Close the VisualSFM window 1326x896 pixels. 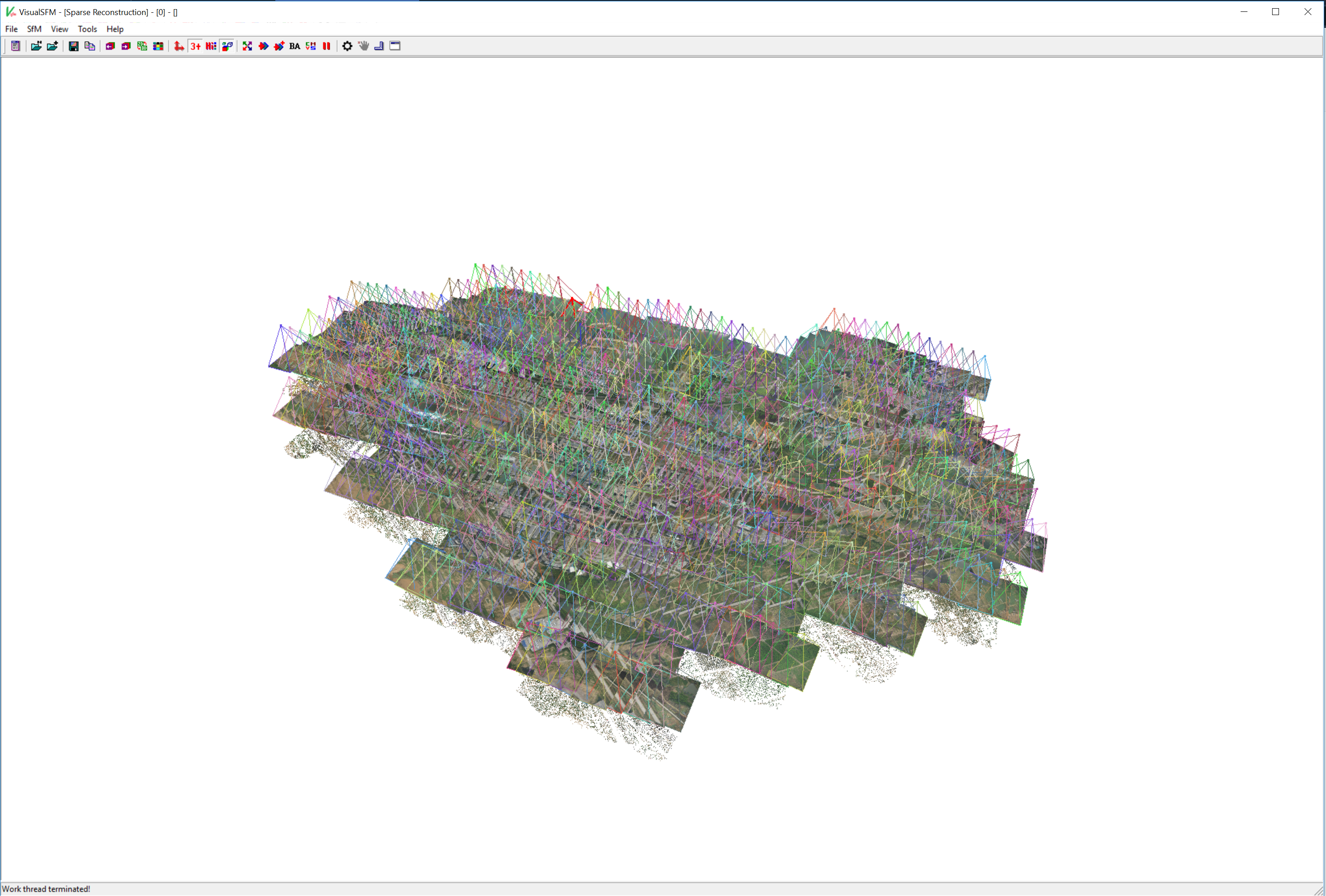[x=1308, y=12]
